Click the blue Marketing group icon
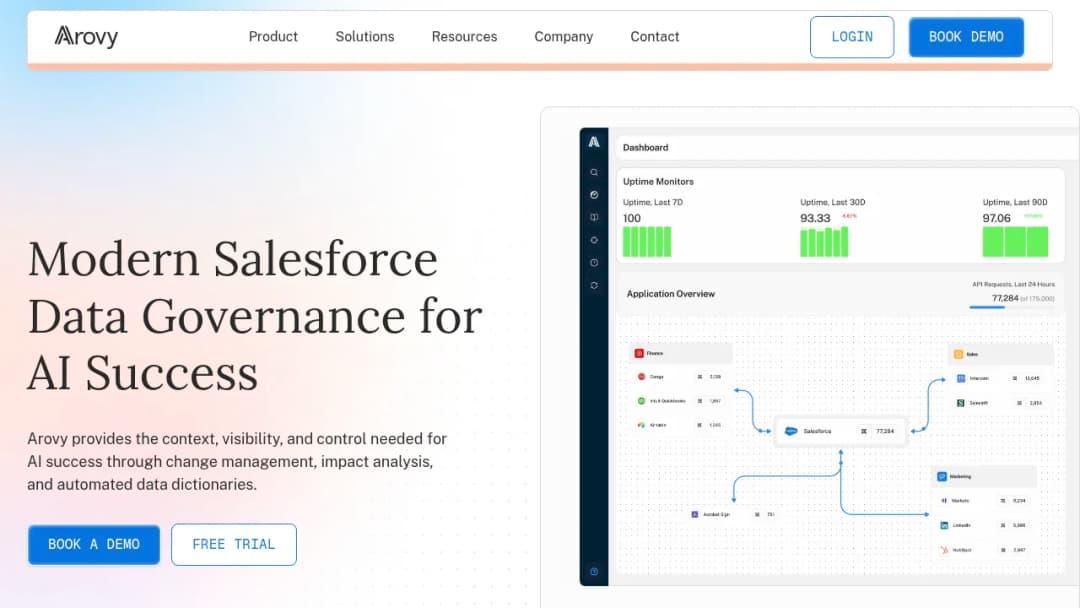Screen dimensions: 1080x608 click(x=942, y=476)
